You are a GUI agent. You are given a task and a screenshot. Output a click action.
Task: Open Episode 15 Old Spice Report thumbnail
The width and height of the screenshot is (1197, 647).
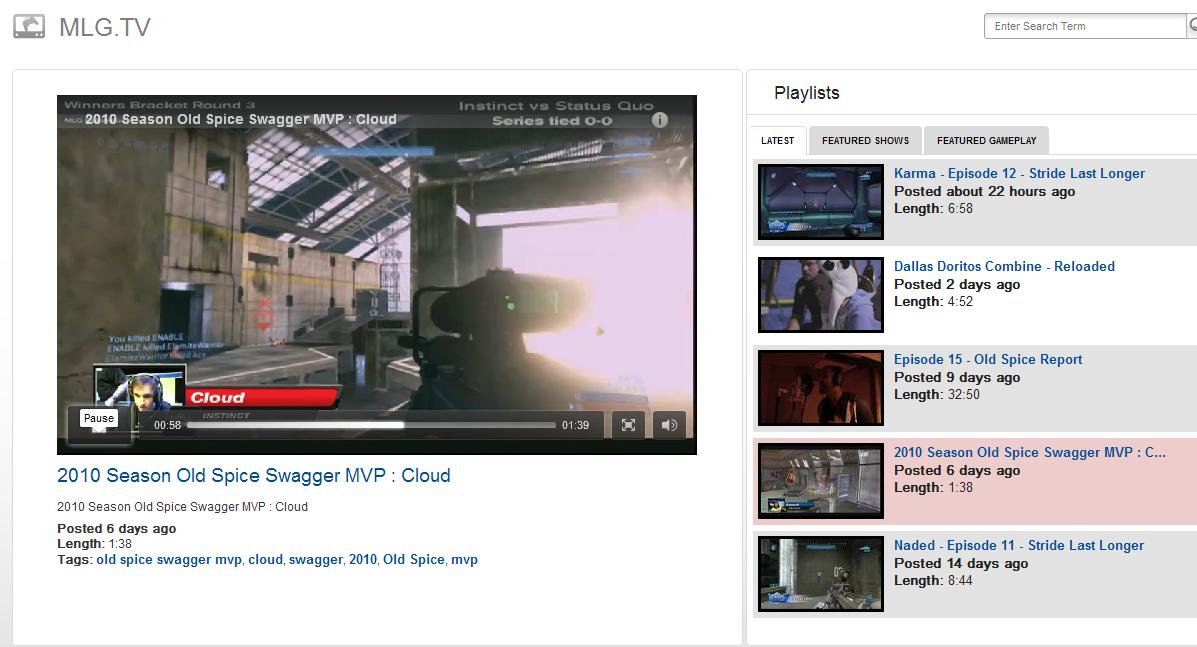821,388
